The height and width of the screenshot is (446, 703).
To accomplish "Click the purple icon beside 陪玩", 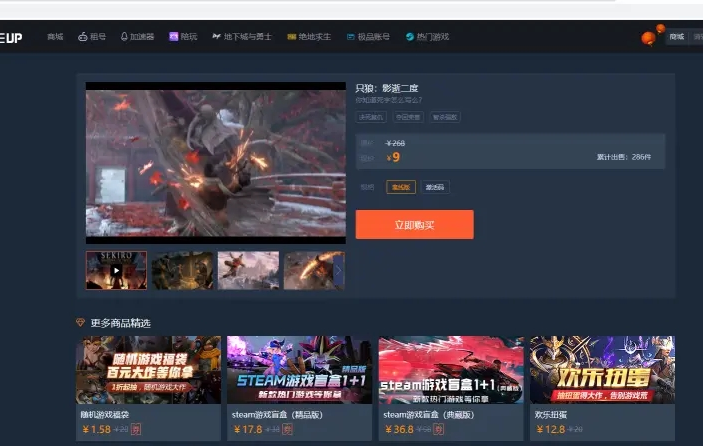I will tap(174, 37).
